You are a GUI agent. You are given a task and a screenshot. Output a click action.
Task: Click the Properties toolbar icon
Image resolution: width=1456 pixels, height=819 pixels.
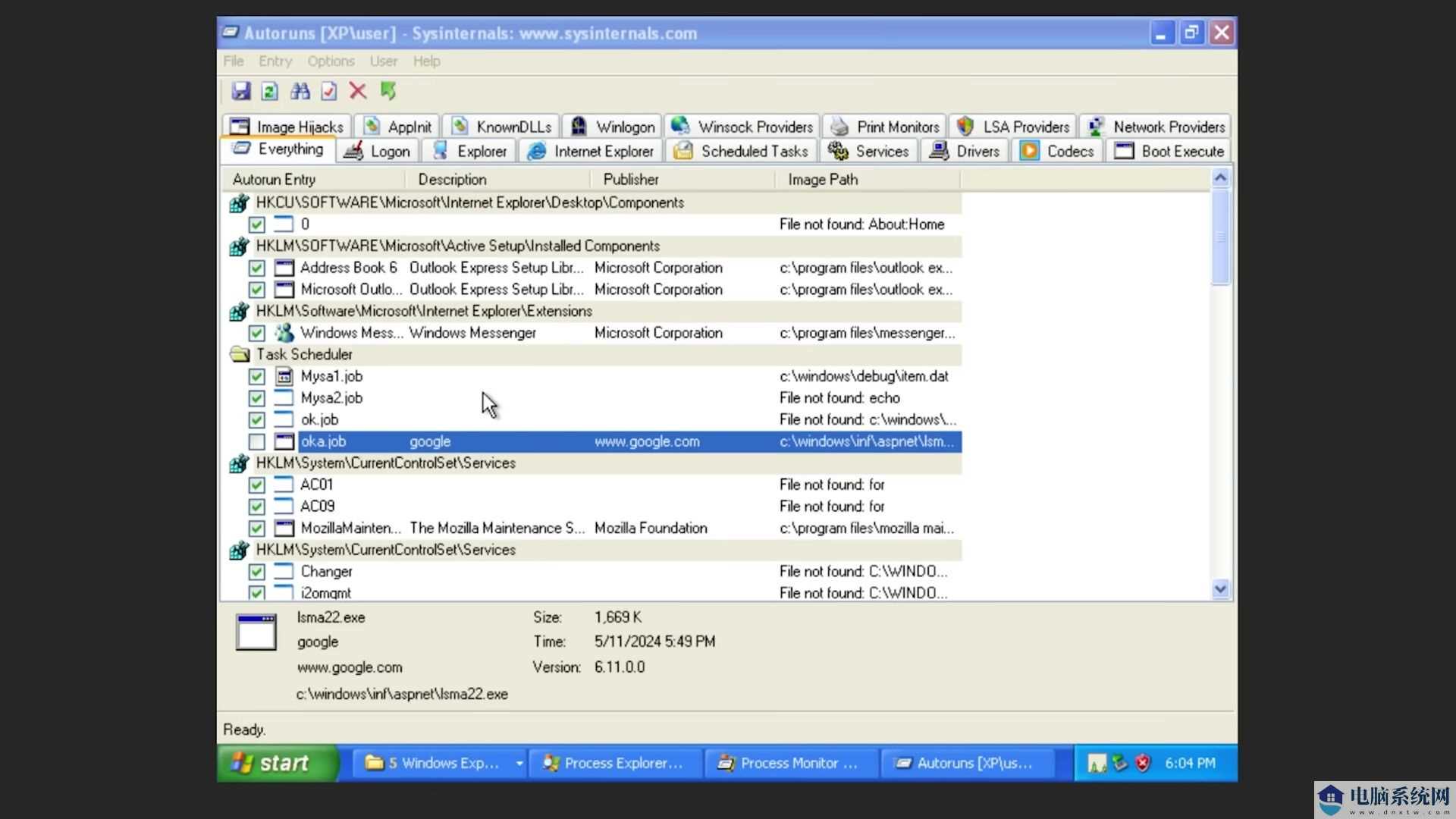click(x=329, y=91)
